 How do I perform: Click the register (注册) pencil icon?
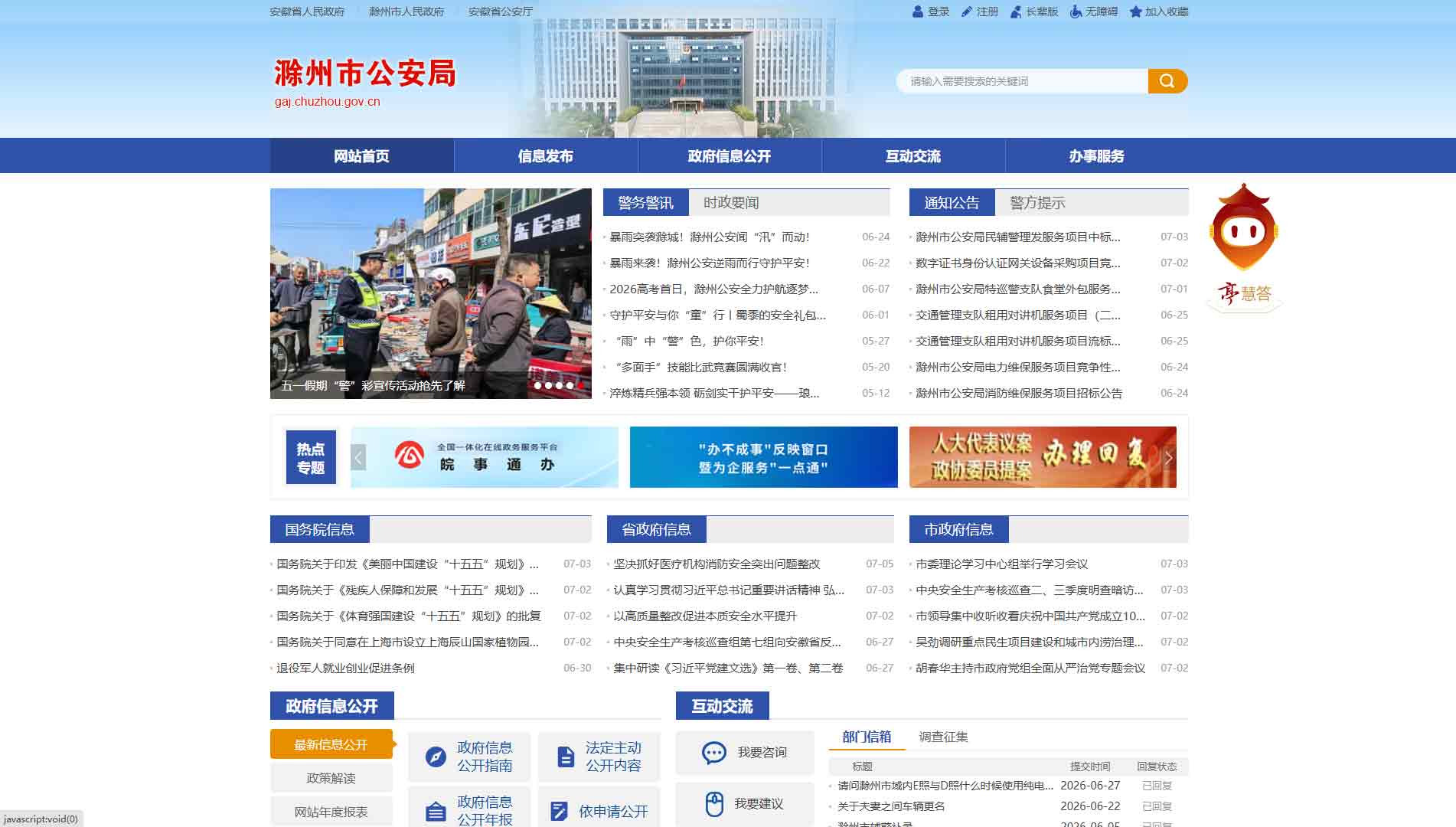click(x=967, y=11)
